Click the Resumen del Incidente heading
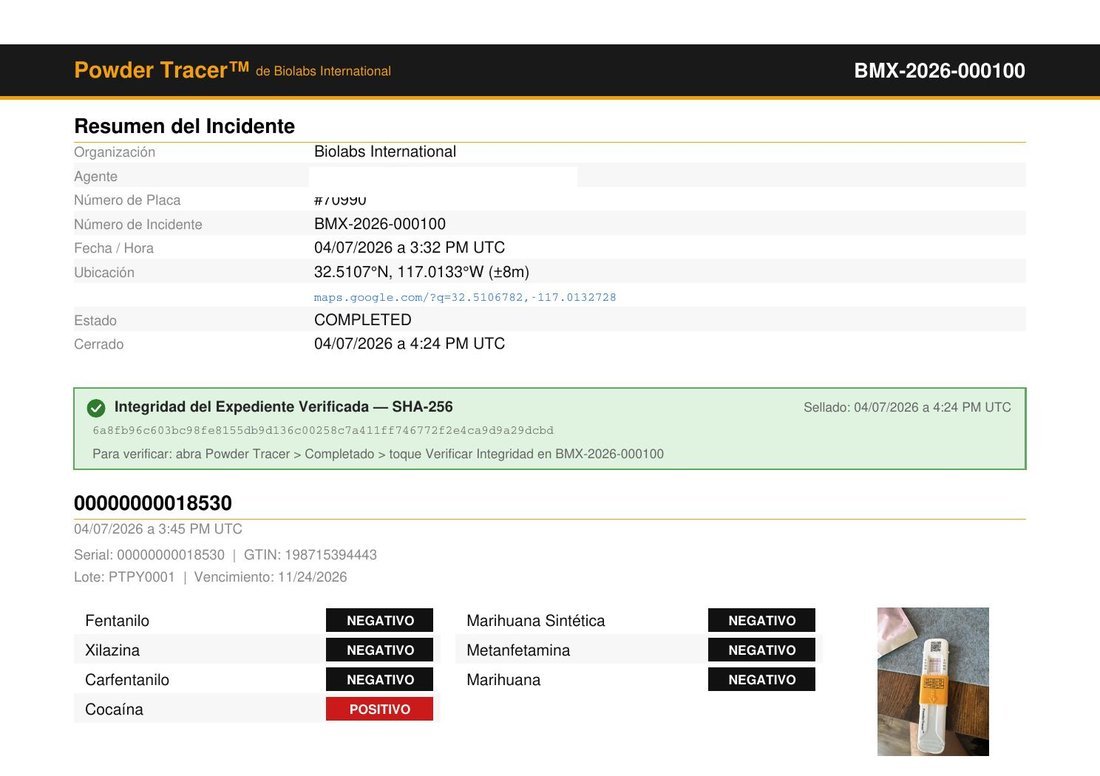Image resolution: width=1100 pixels, height=776 pixels. pos(185,126)
